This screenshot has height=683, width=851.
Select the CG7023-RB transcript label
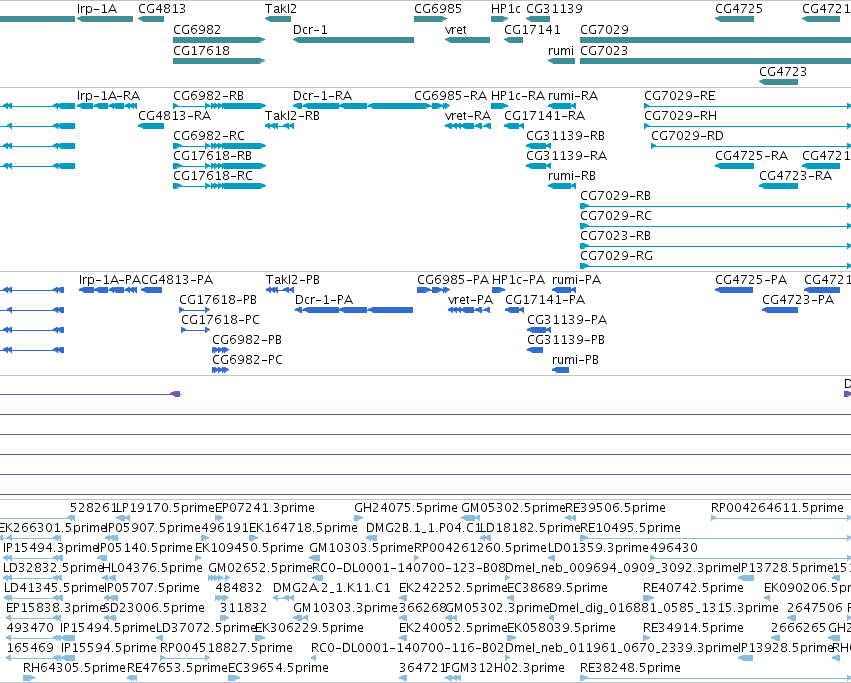coord(615,236)
